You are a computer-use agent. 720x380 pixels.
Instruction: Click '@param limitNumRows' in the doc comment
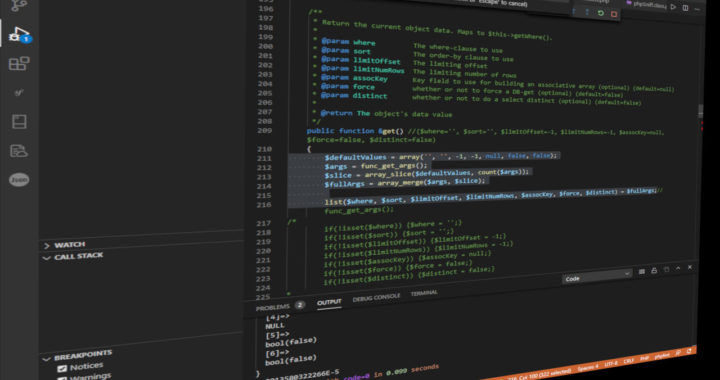click(x=363, y=69)
